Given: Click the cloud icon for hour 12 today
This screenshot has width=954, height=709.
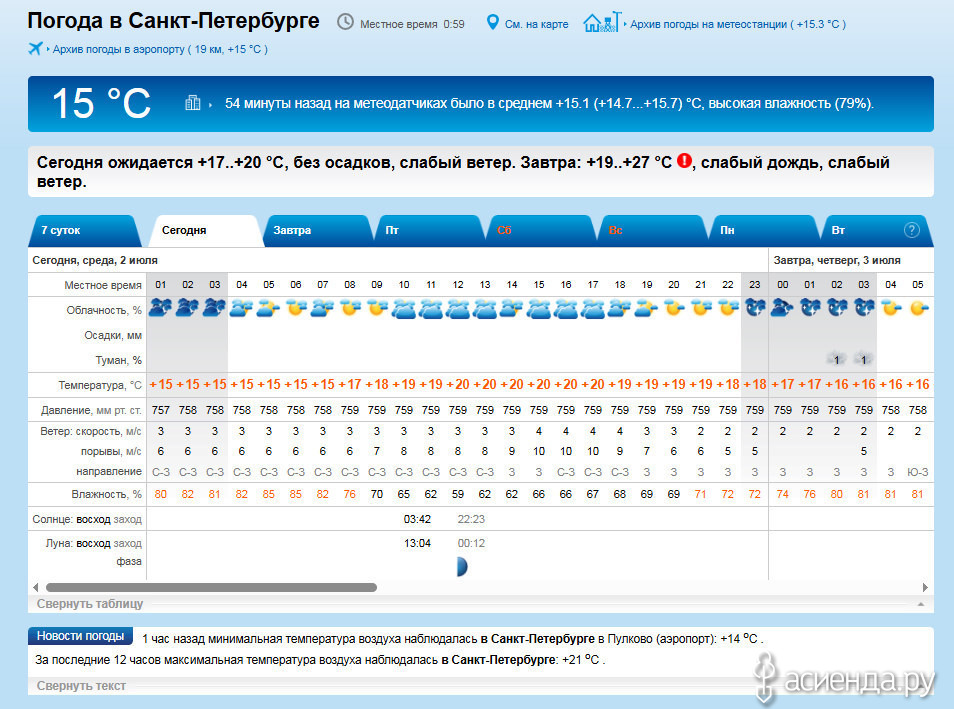Looking at the screenshot, I should point(458,309).
